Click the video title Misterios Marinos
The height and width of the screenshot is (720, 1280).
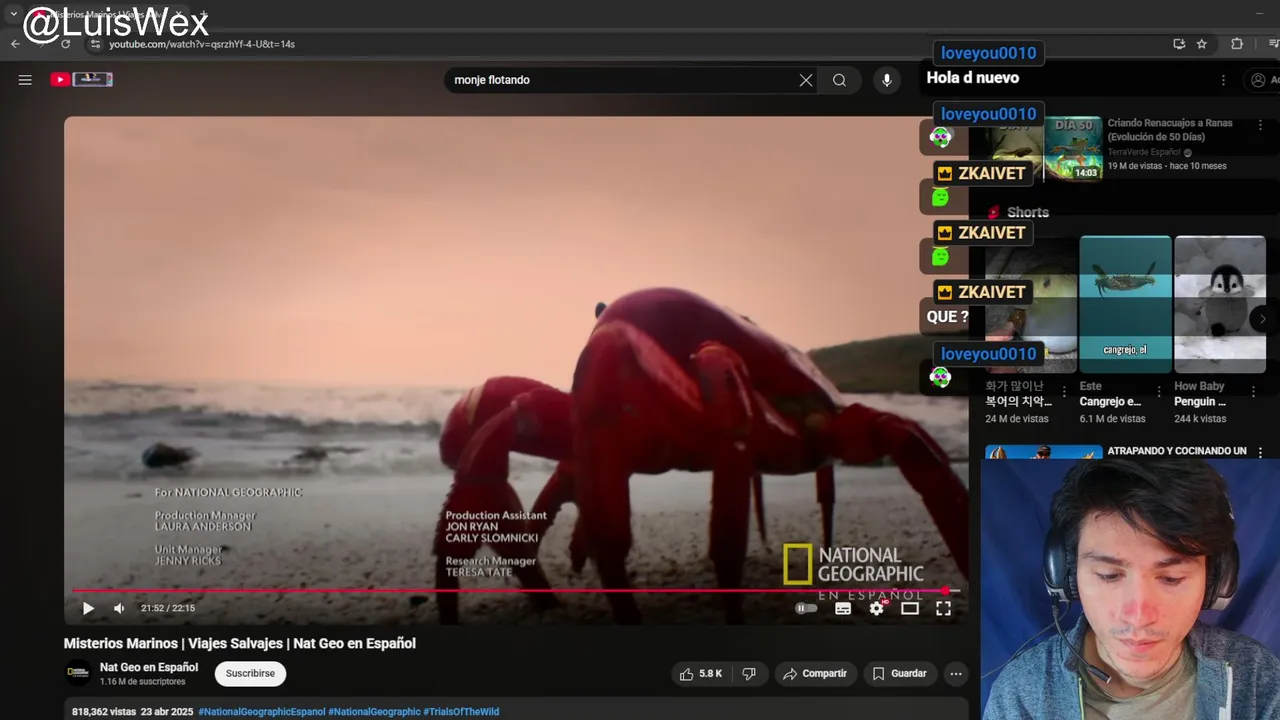point(240,644)
